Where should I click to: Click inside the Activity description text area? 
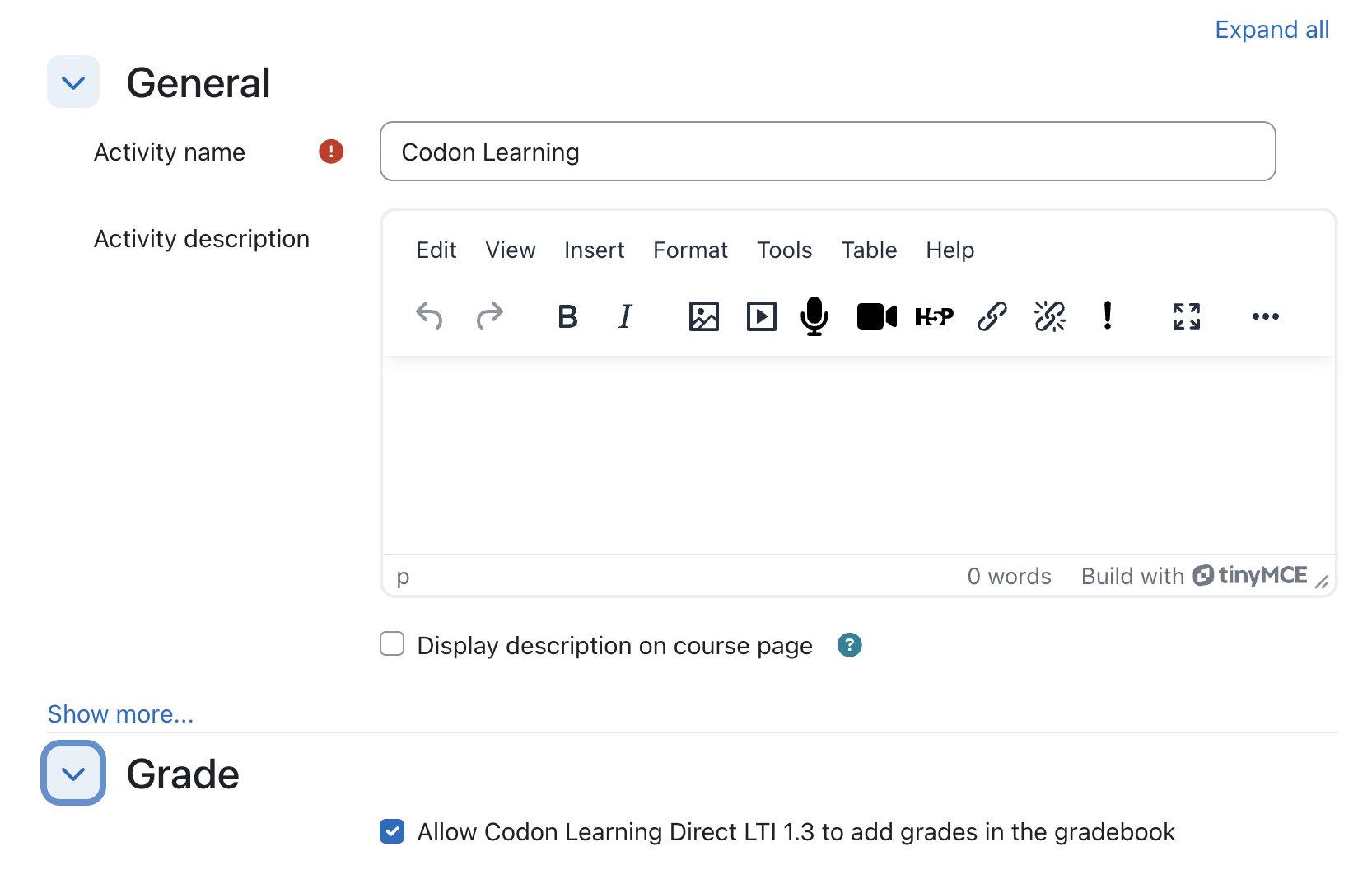(858, 456)
